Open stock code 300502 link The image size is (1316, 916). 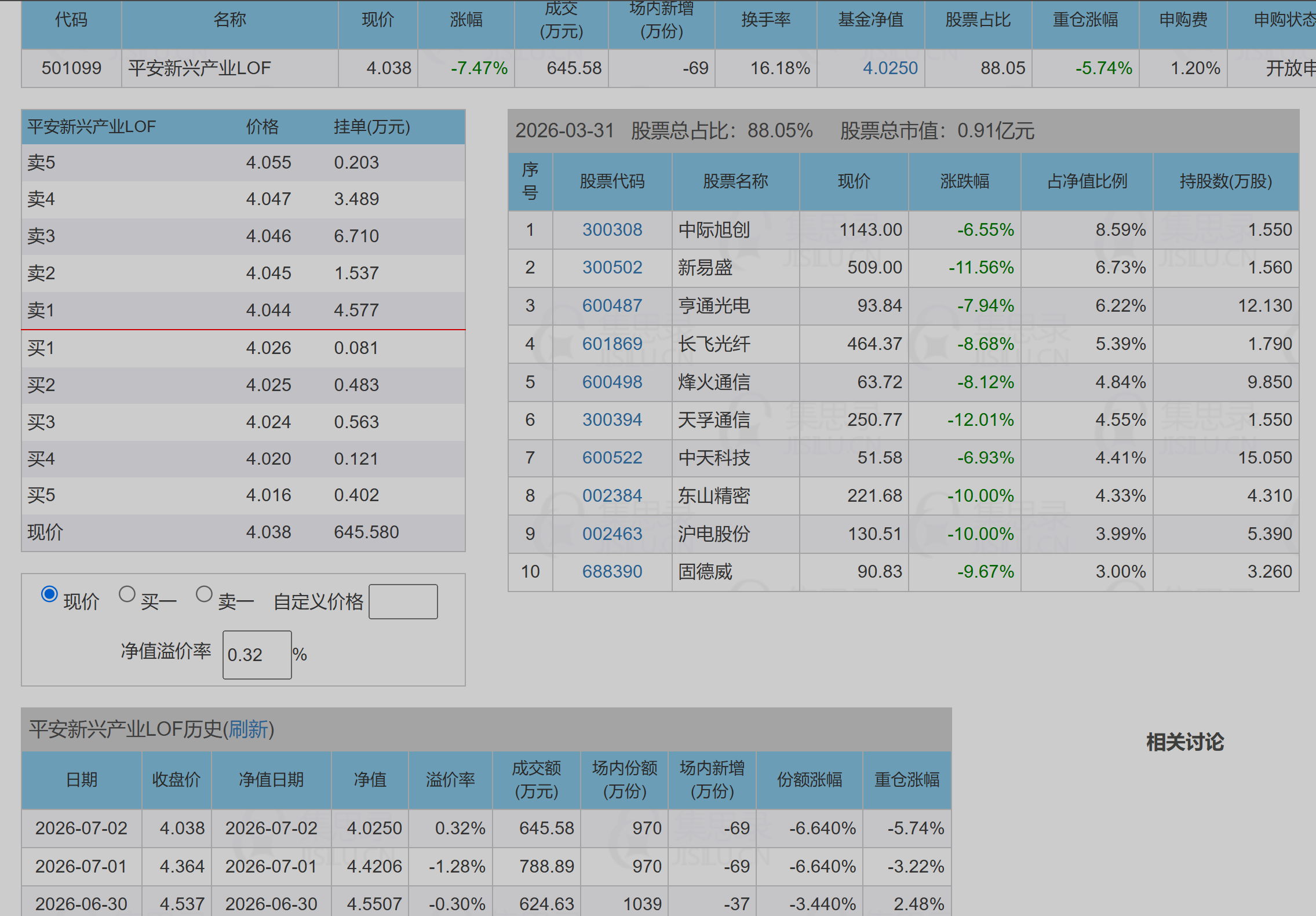(x=612, y=267)
